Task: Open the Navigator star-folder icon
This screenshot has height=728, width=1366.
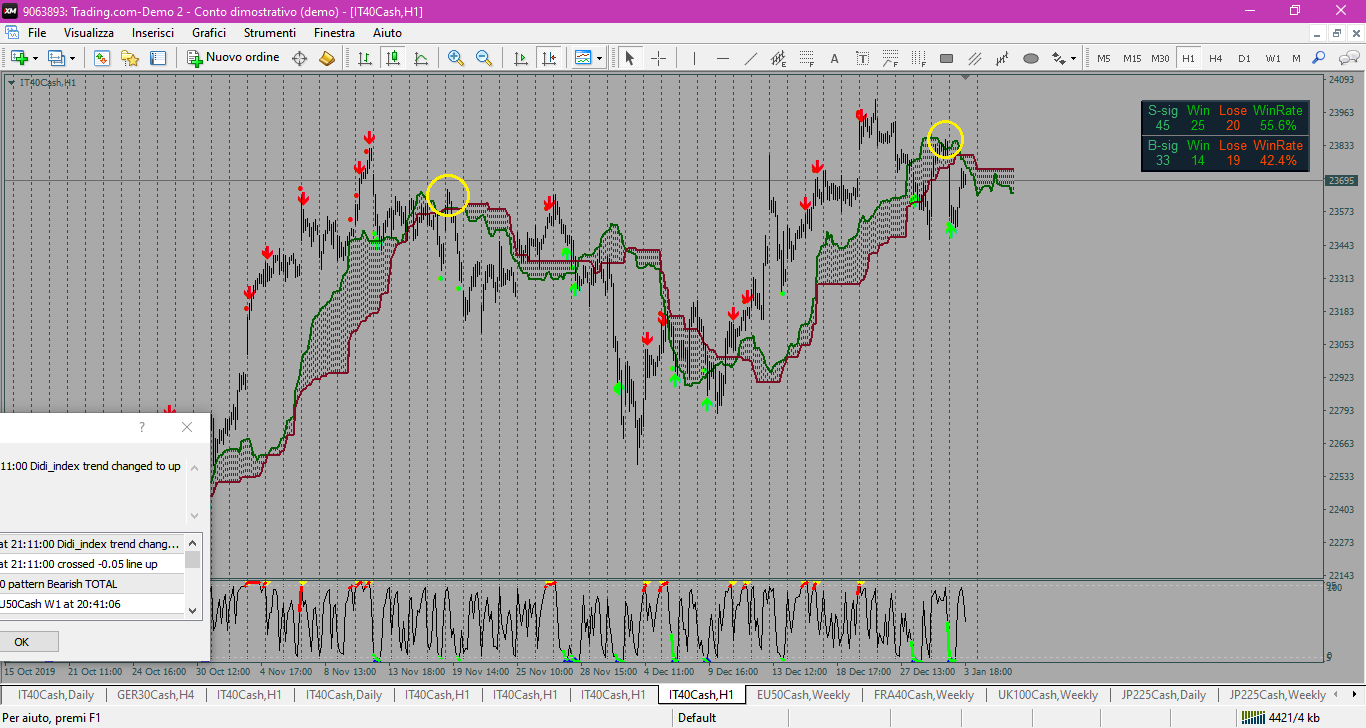Action: point(130,58)
